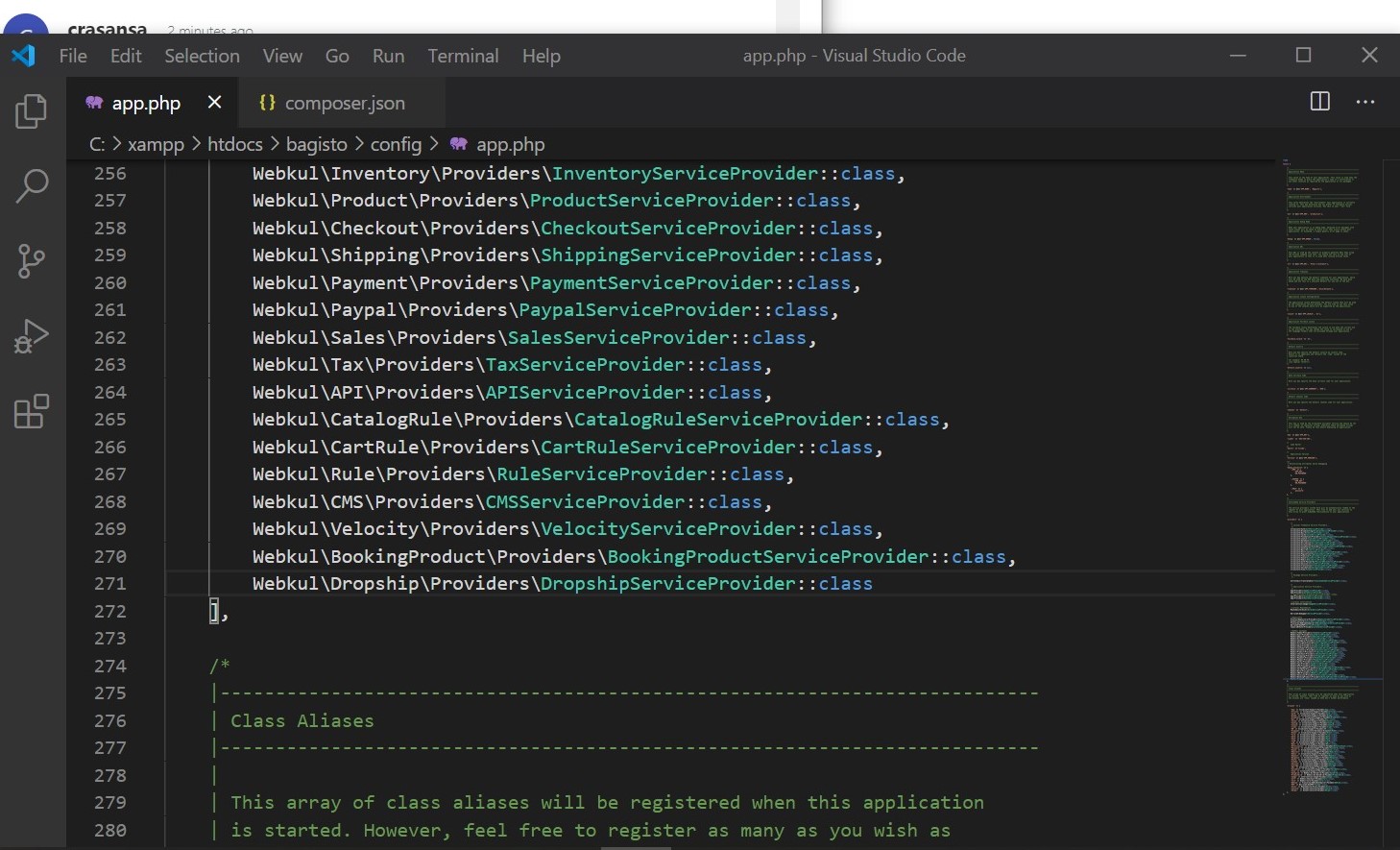Click APIServiceProvider on line 264
This screenshot has height=850, width=1400.
click(x=585, y=392)
